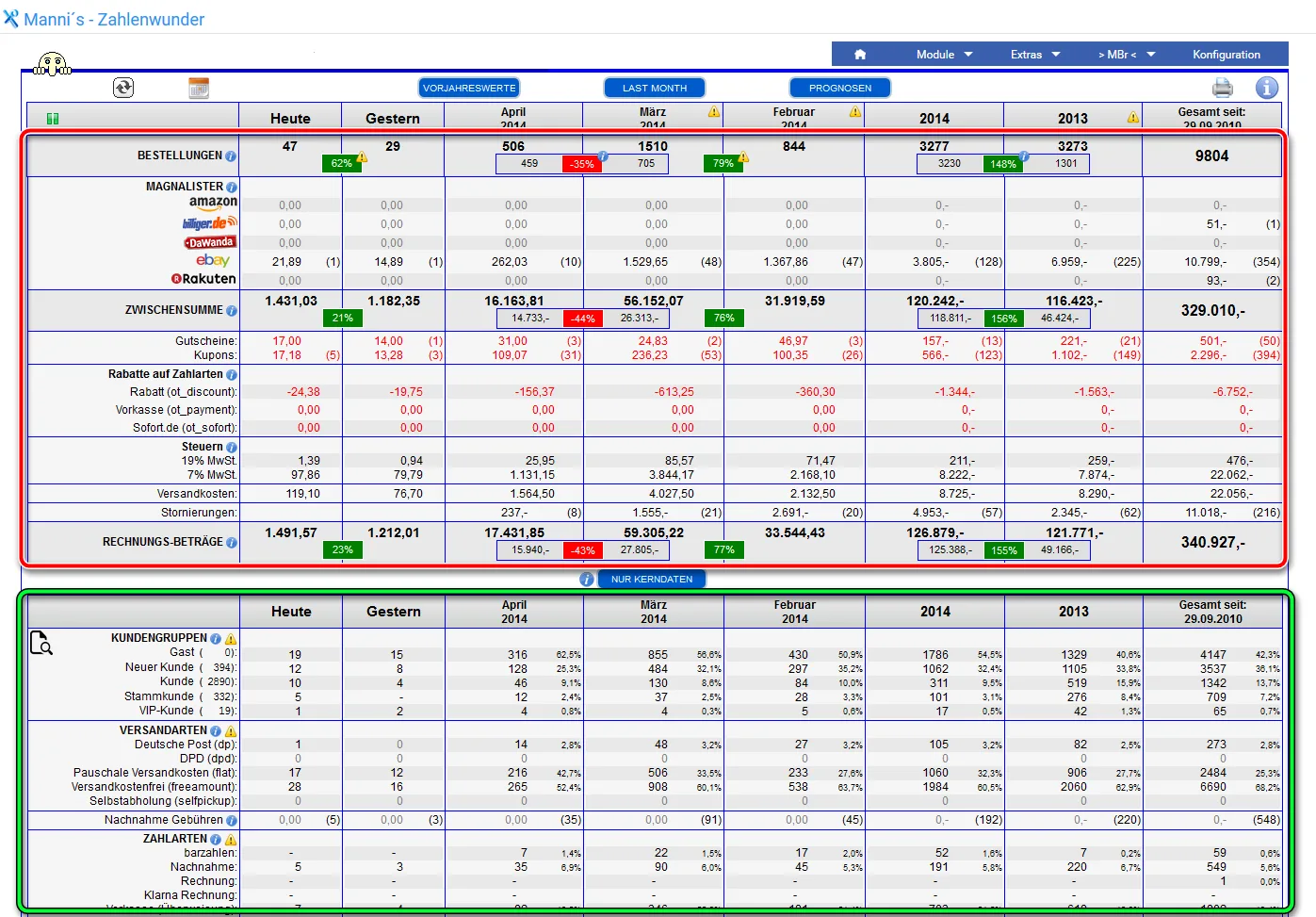The image size is (1316, 917).
Task: Toggle the VORJAHRESWERTE button
Action: point(469,88)
